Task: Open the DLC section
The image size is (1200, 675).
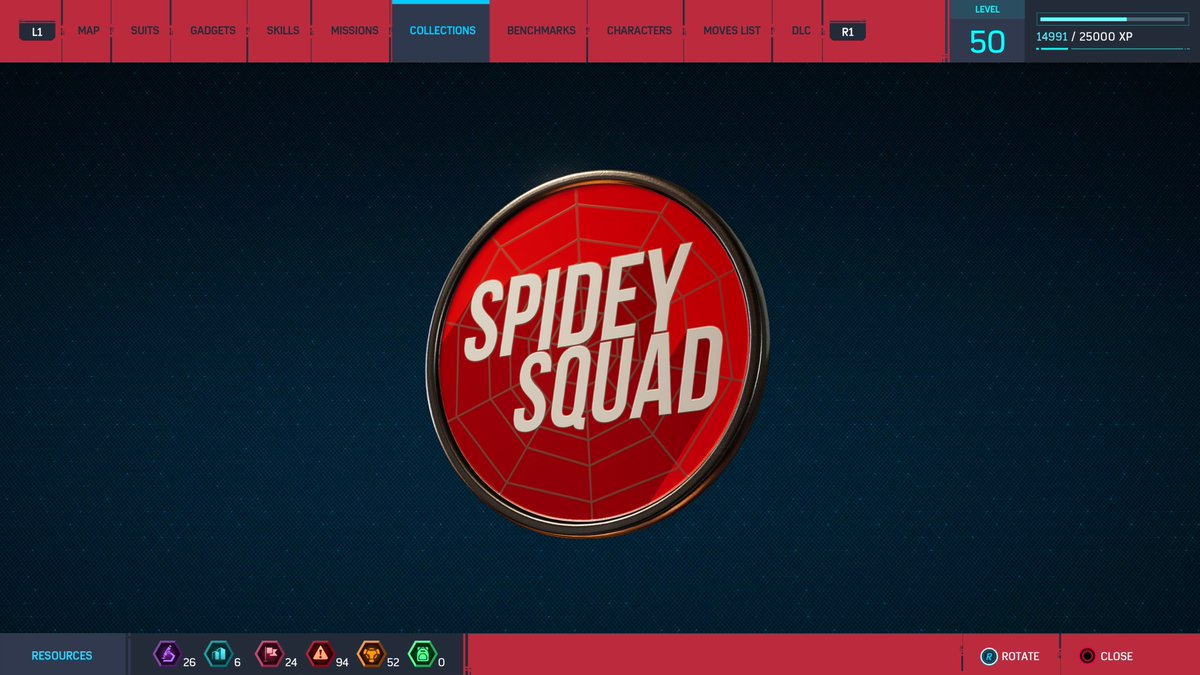Action: tap(799, 30)
